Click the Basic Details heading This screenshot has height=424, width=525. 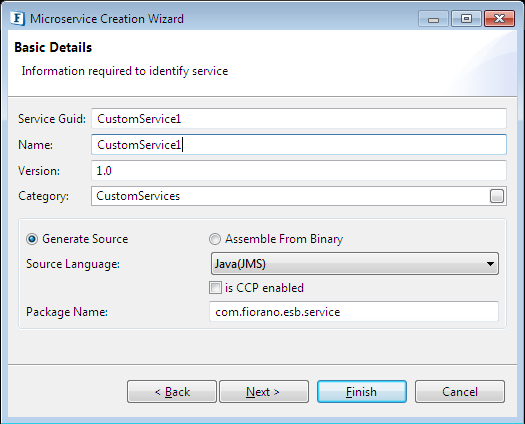pyautogui.click(x=53, y=48)
